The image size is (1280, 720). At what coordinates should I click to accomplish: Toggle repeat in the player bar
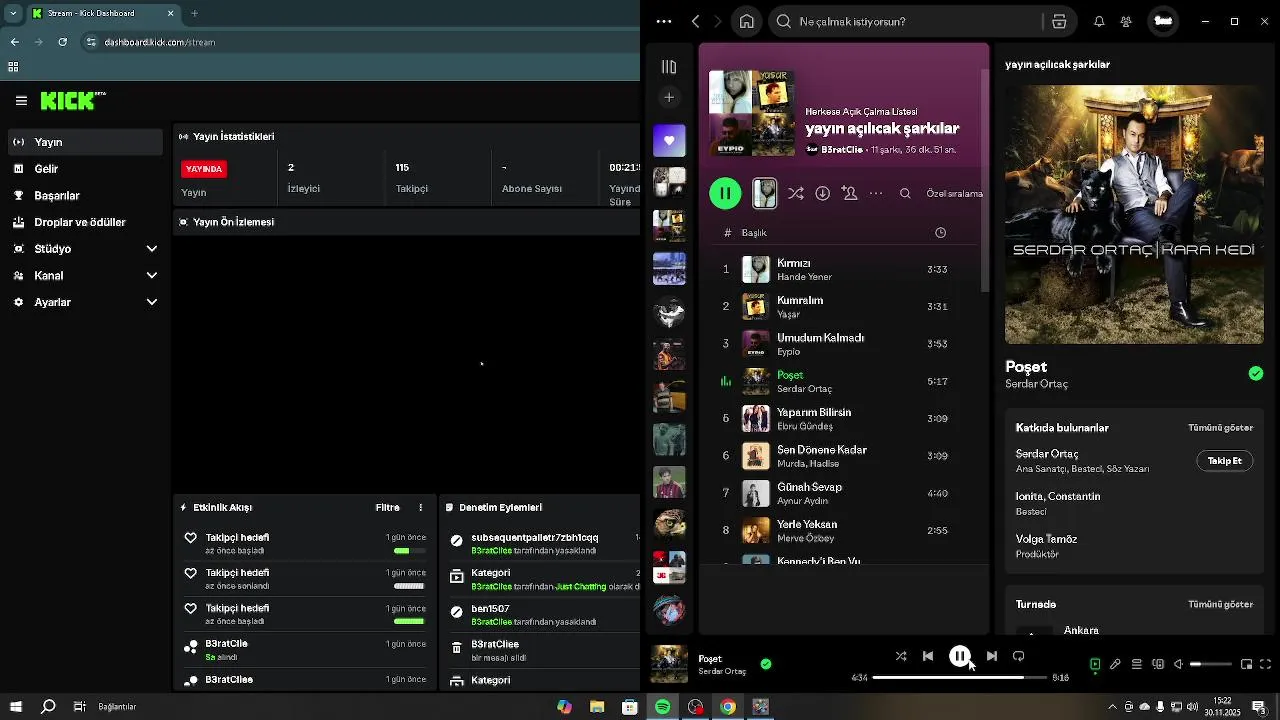click(x=1018, y=656)
